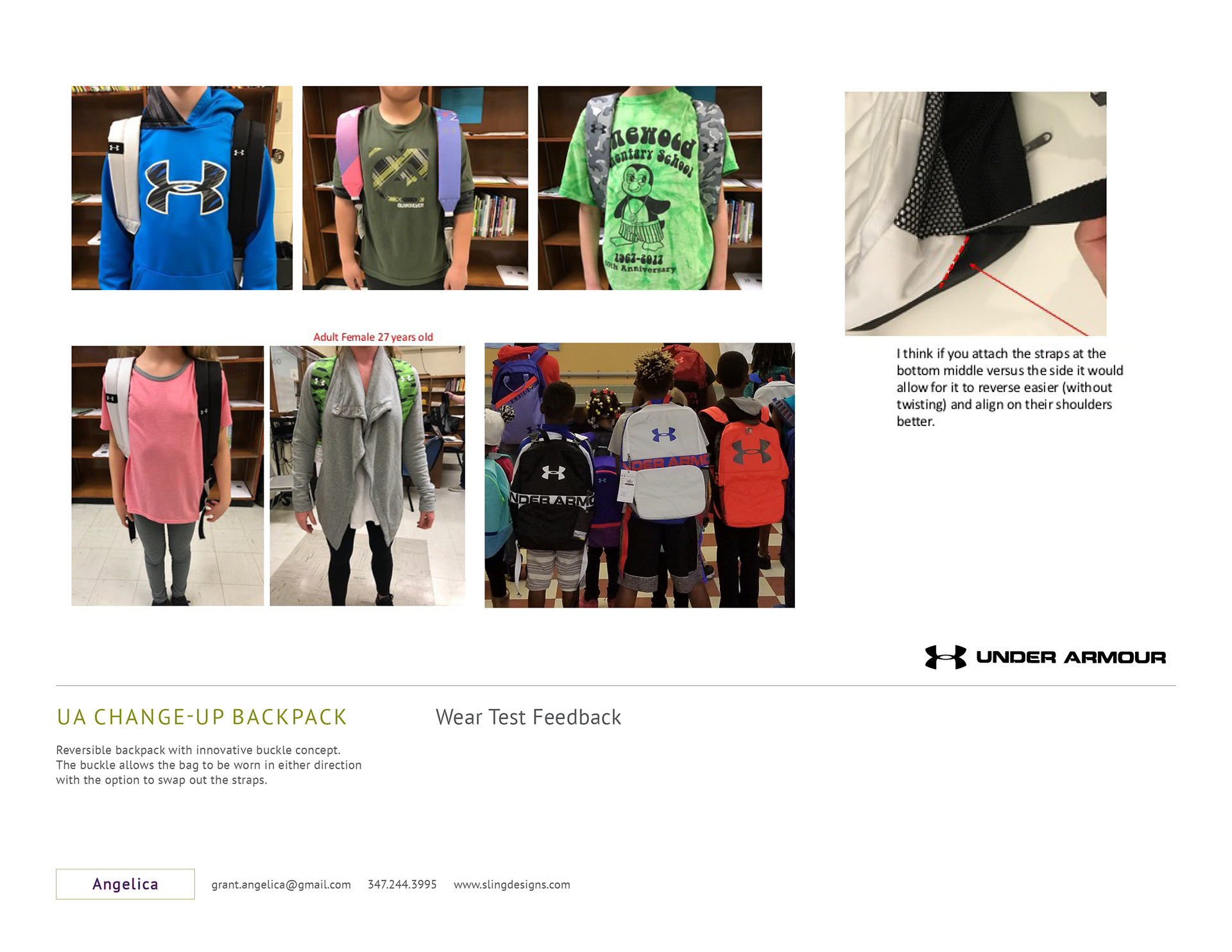Open the group of kids with backpacks photo
Screen dimensions: 1232x952
point(639,475)
